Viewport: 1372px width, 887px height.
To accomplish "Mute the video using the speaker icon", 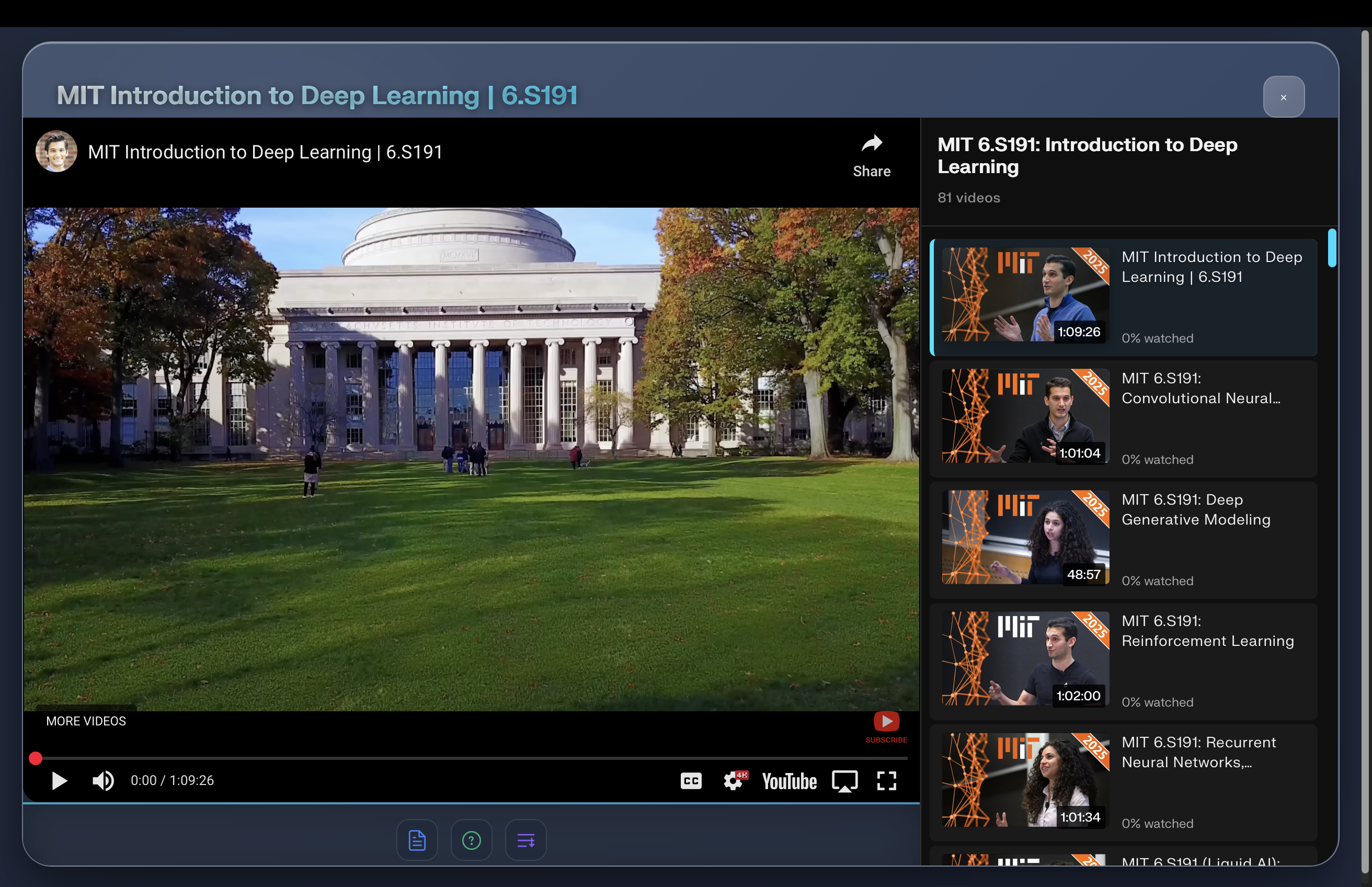I will (103, 780).
